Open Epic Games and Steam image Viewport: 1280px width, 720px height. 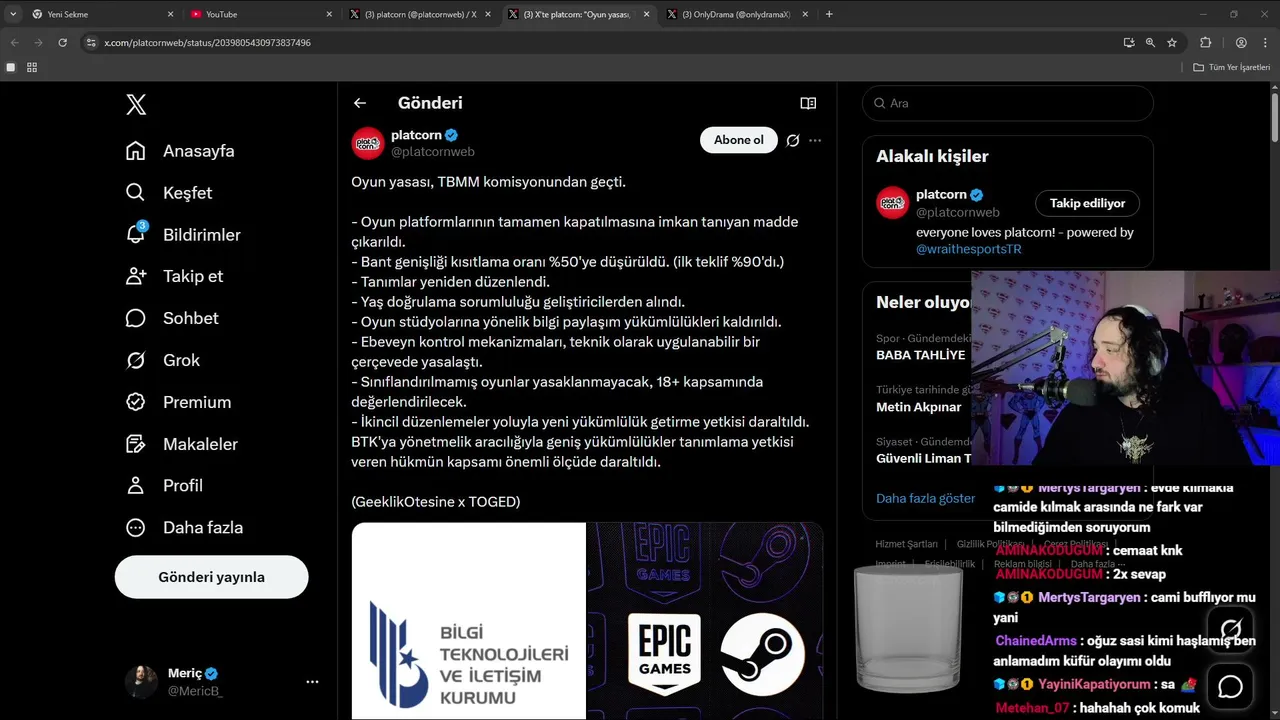(705, 621)
